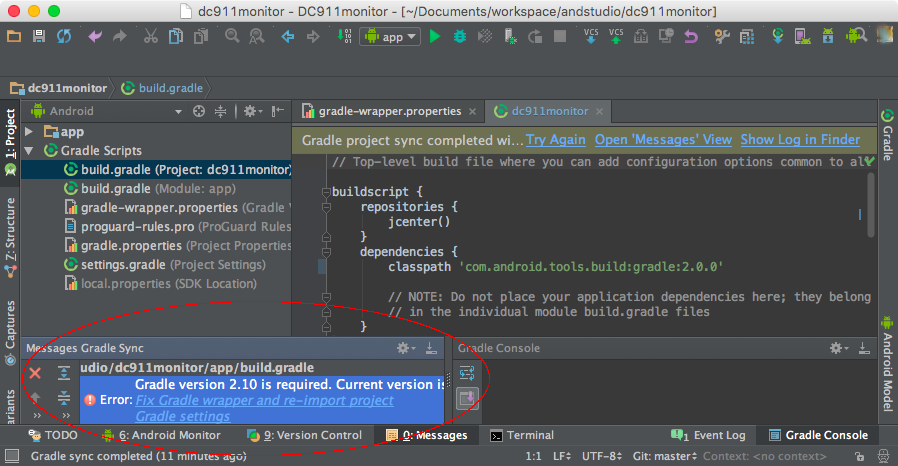
Task: Close the Messages Gradle Sync red X
Action: point(35,373)
